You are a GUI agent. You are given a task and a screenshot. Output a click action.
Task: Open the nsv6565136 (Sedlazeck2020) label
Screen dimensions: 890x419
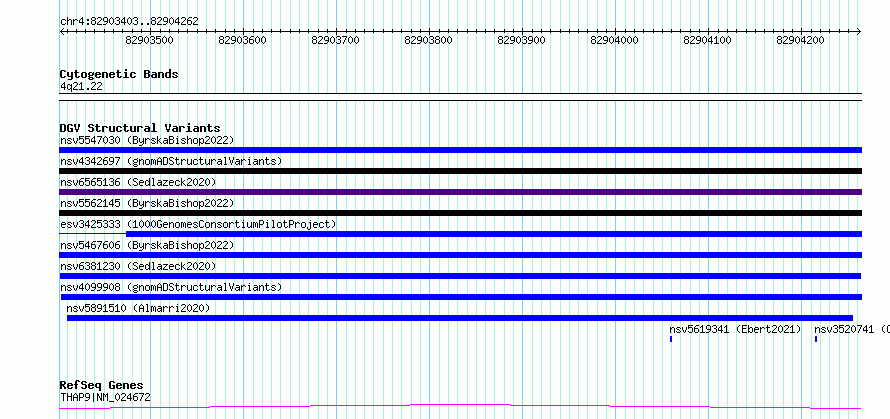(138, 182)
